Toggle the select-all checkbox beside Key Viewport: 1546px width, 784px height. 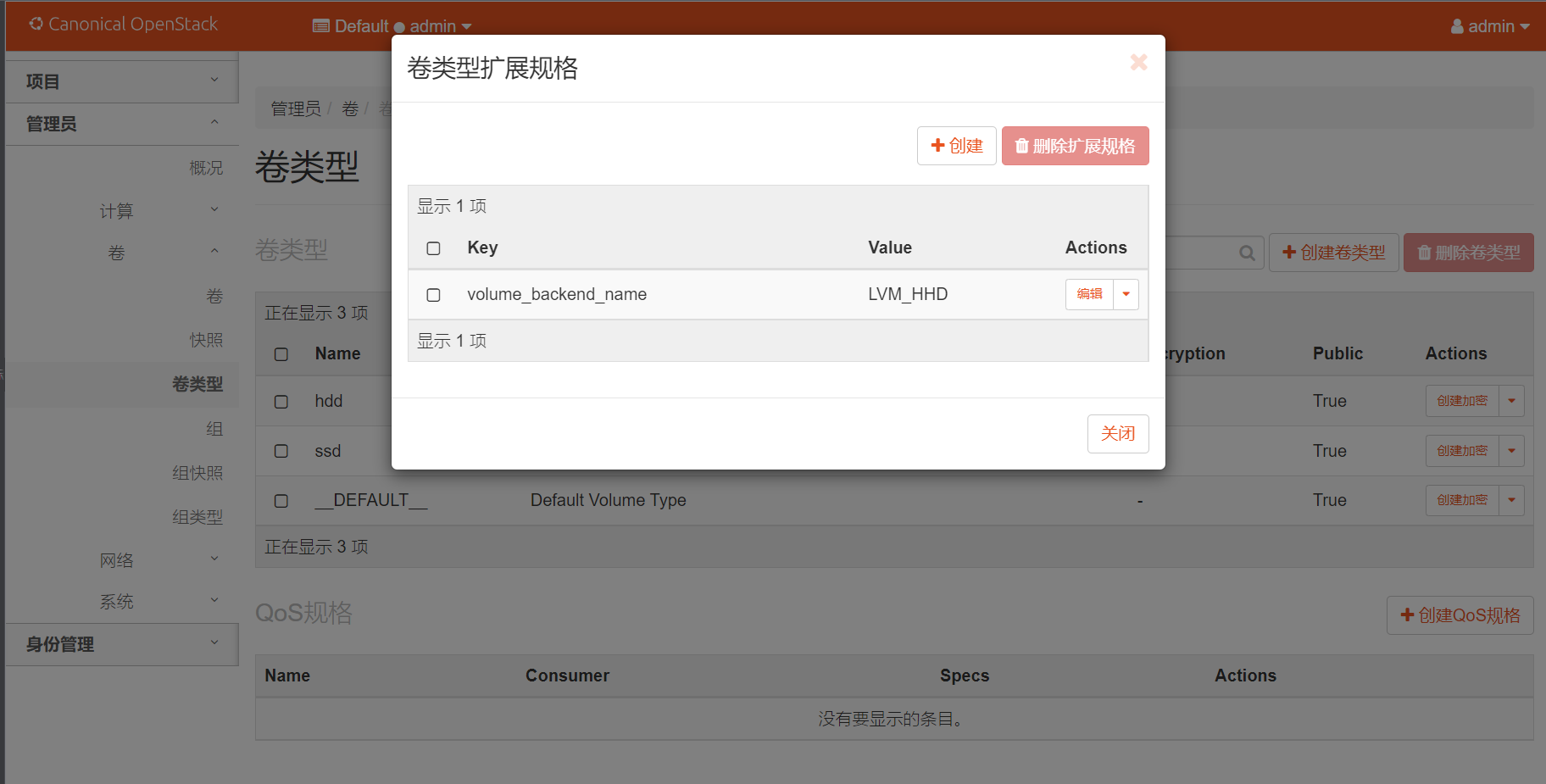[433, 248]
